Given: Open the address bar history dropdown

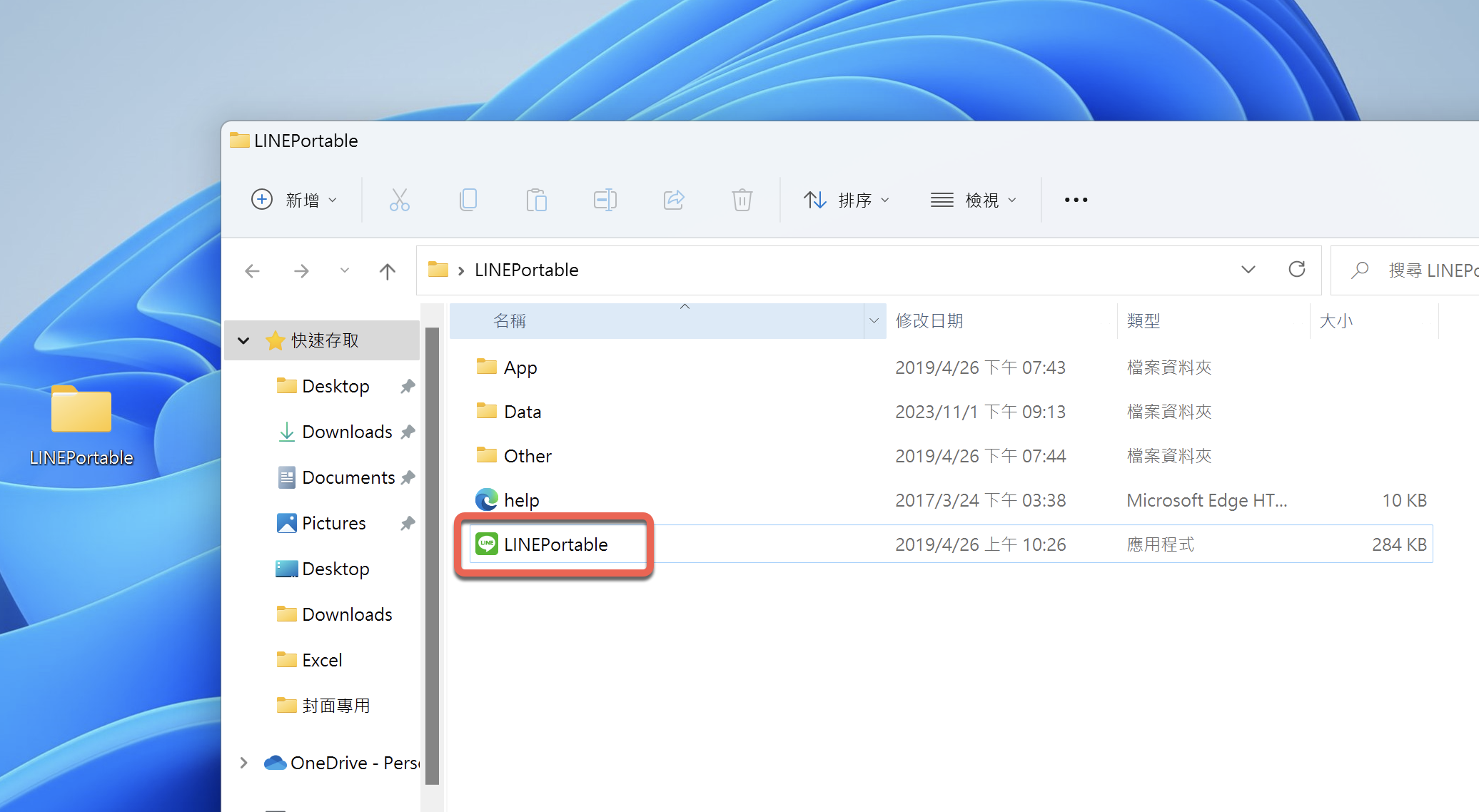Looking at the screenshot, I should pyautogui.click(x=1248, y=270).
